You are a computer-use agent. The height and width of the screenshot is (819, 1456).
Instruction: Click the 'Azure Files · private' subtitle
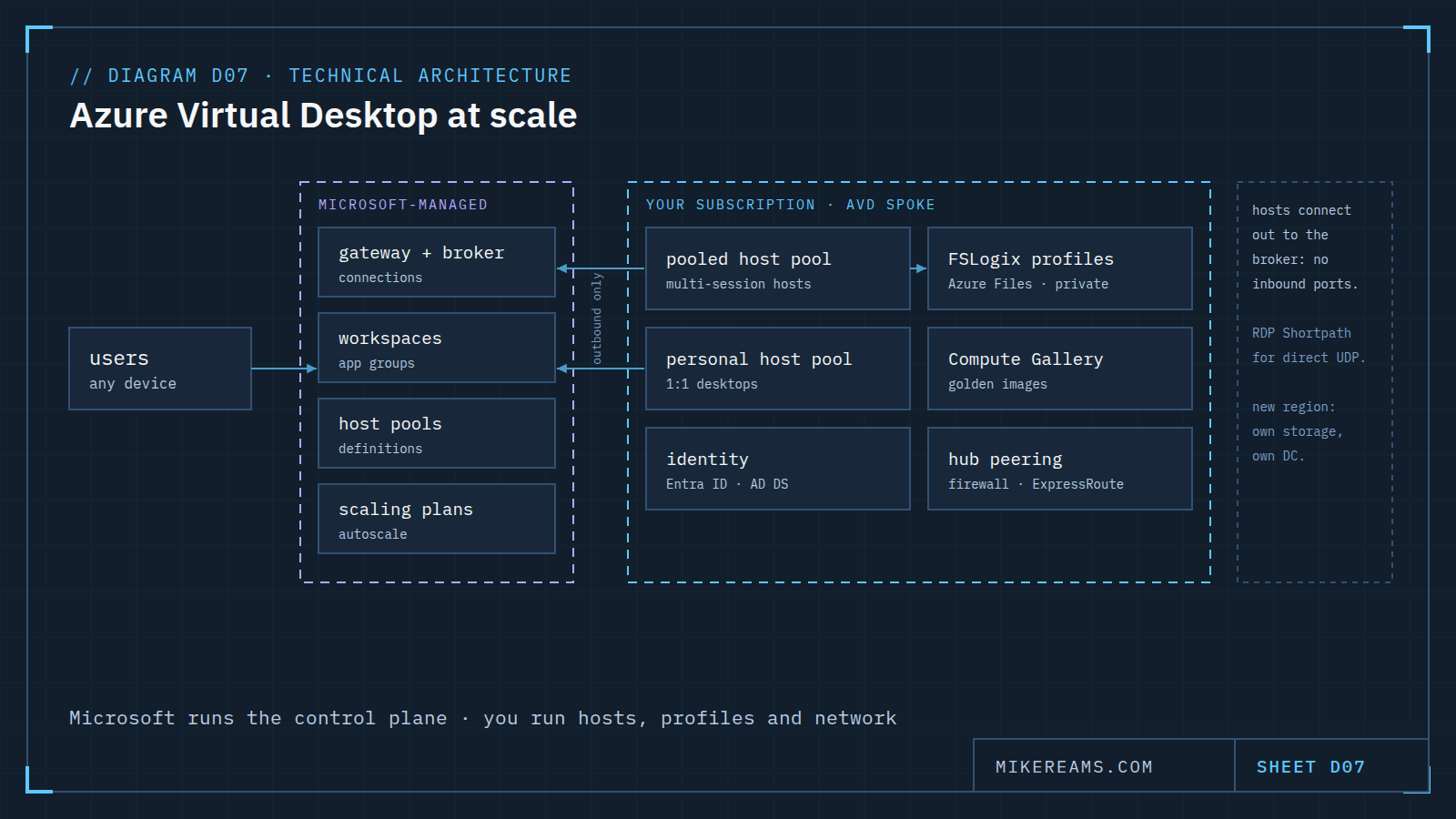[1028, 284]
